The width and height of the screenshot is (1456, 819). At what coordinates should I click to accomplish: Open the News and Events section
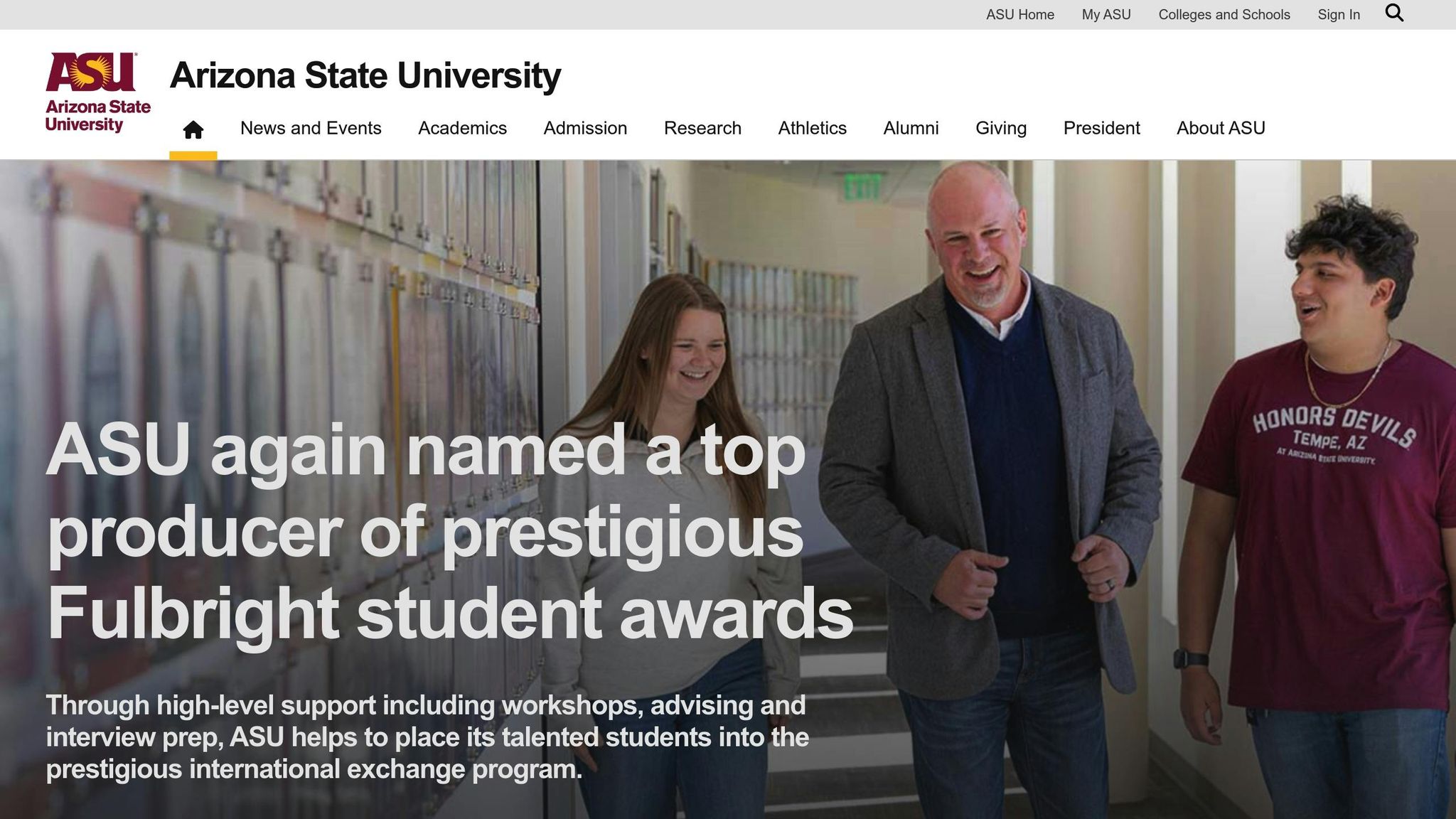point(311,128)
